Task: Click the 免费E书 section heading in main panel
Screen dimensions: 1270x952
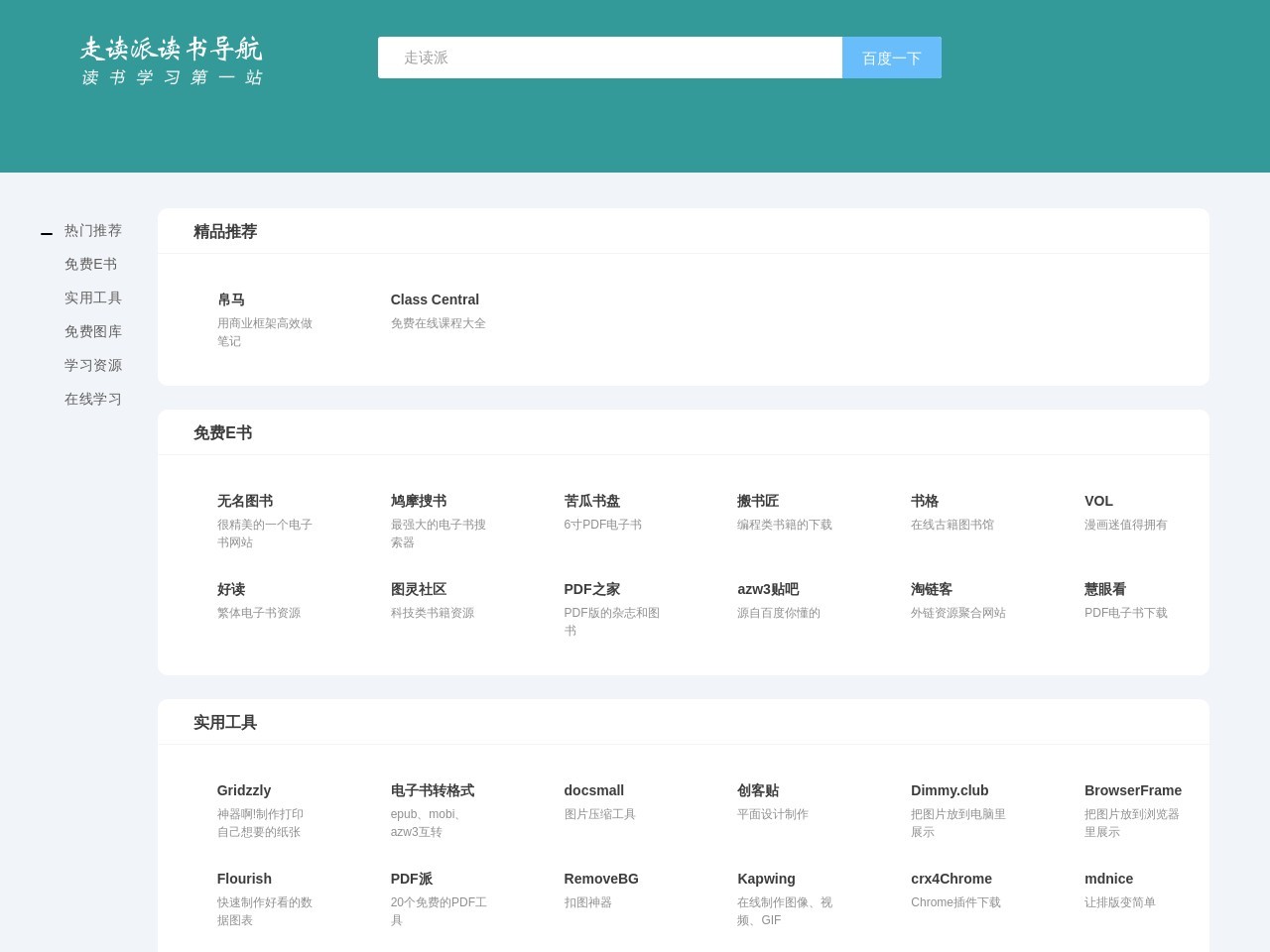Action: coord(223,432)
